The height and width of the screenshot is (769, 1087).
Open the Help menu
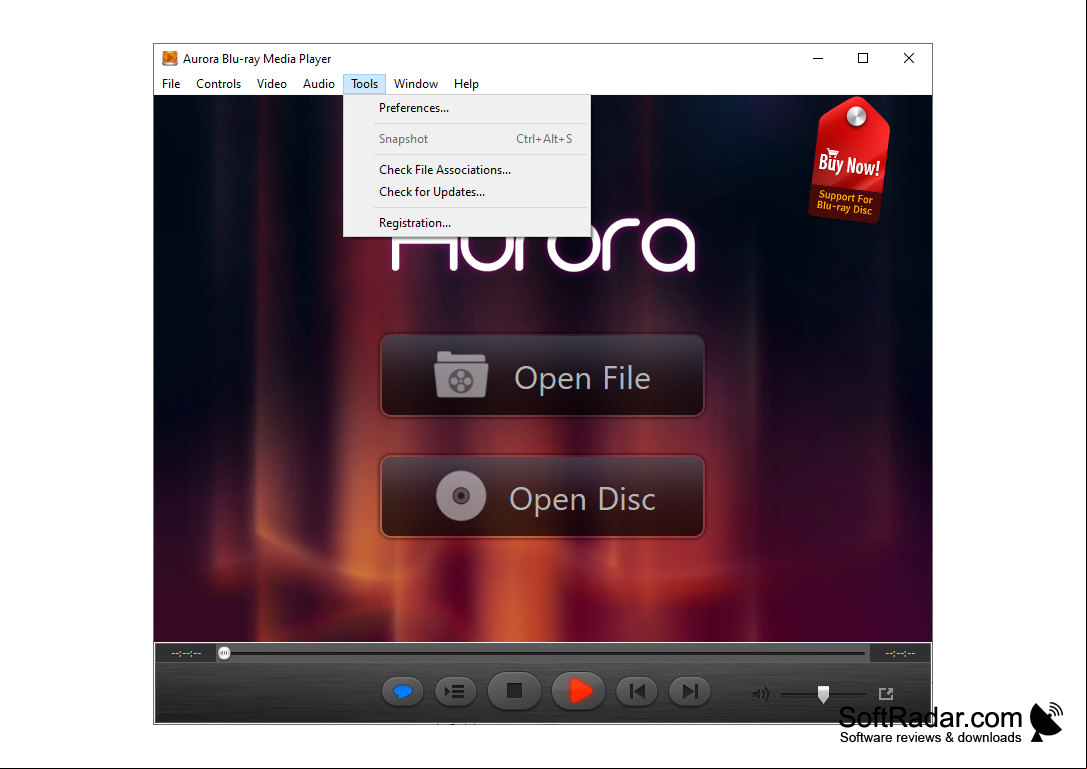[x=467, y=84]
